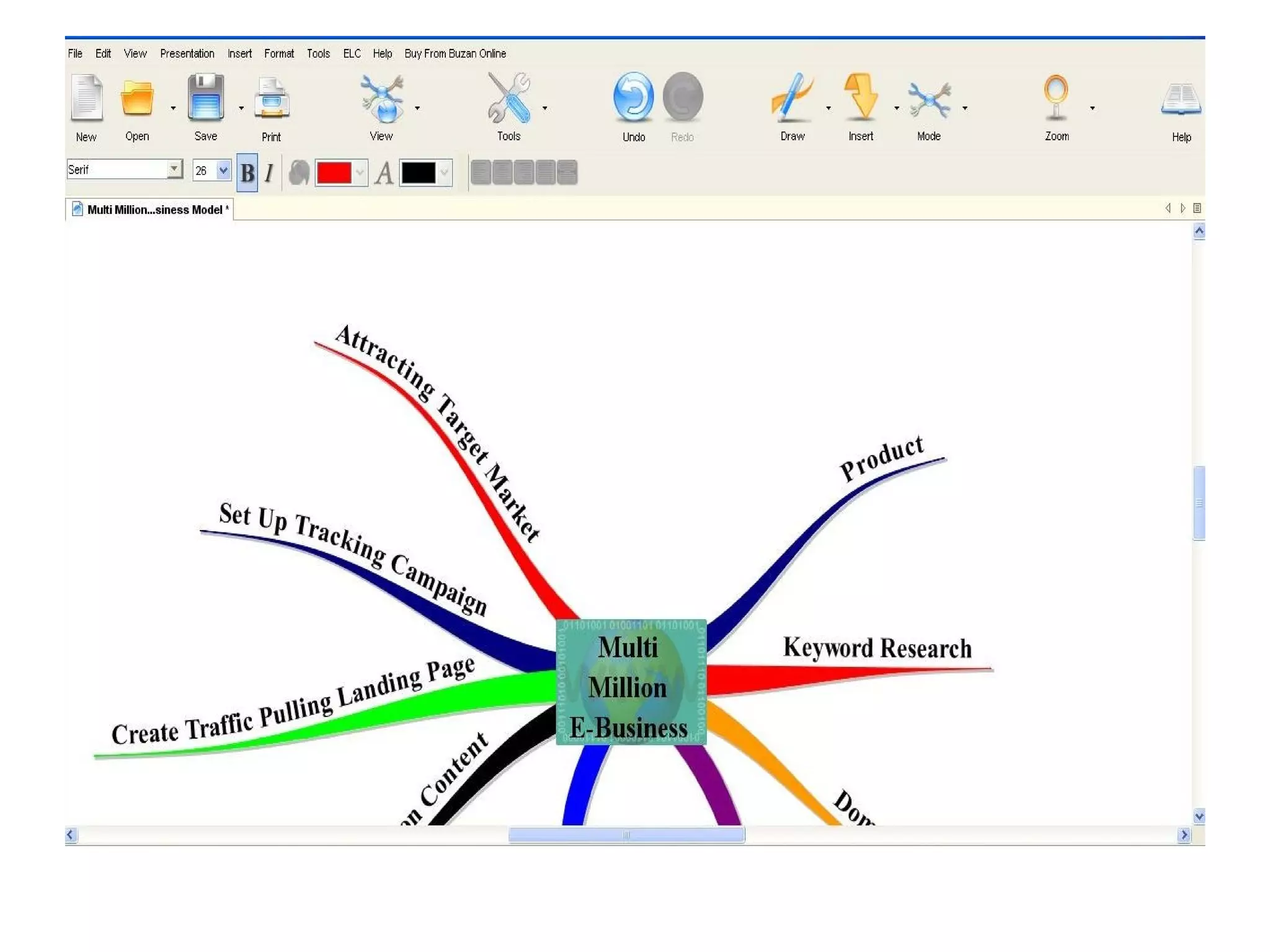This screenshot has width=1270, height=952.
Task: Toggle Bold text formatting
Action: (247, 173)
